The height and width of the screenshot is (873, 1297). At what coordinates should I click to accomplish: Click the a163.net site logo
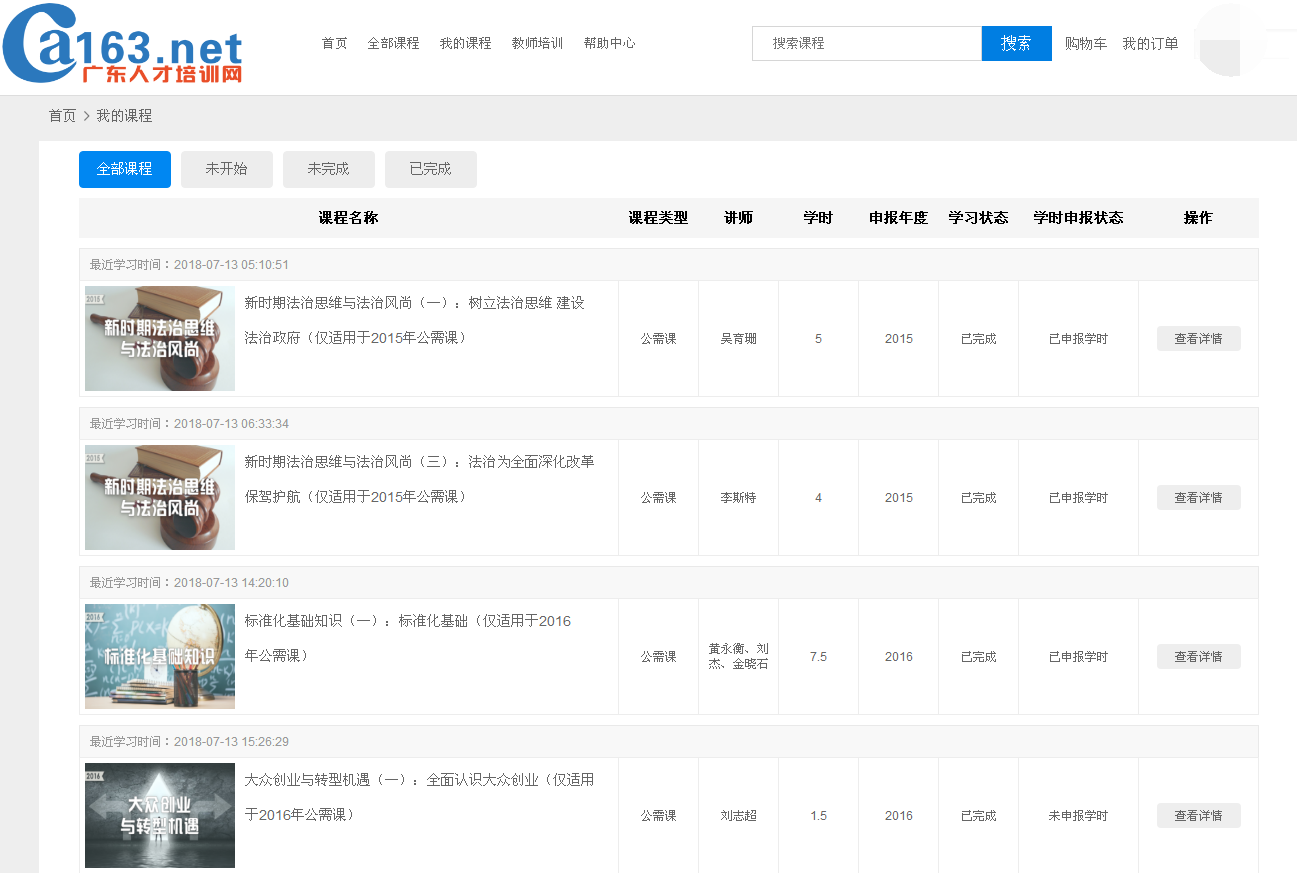(x=123, y=45)
